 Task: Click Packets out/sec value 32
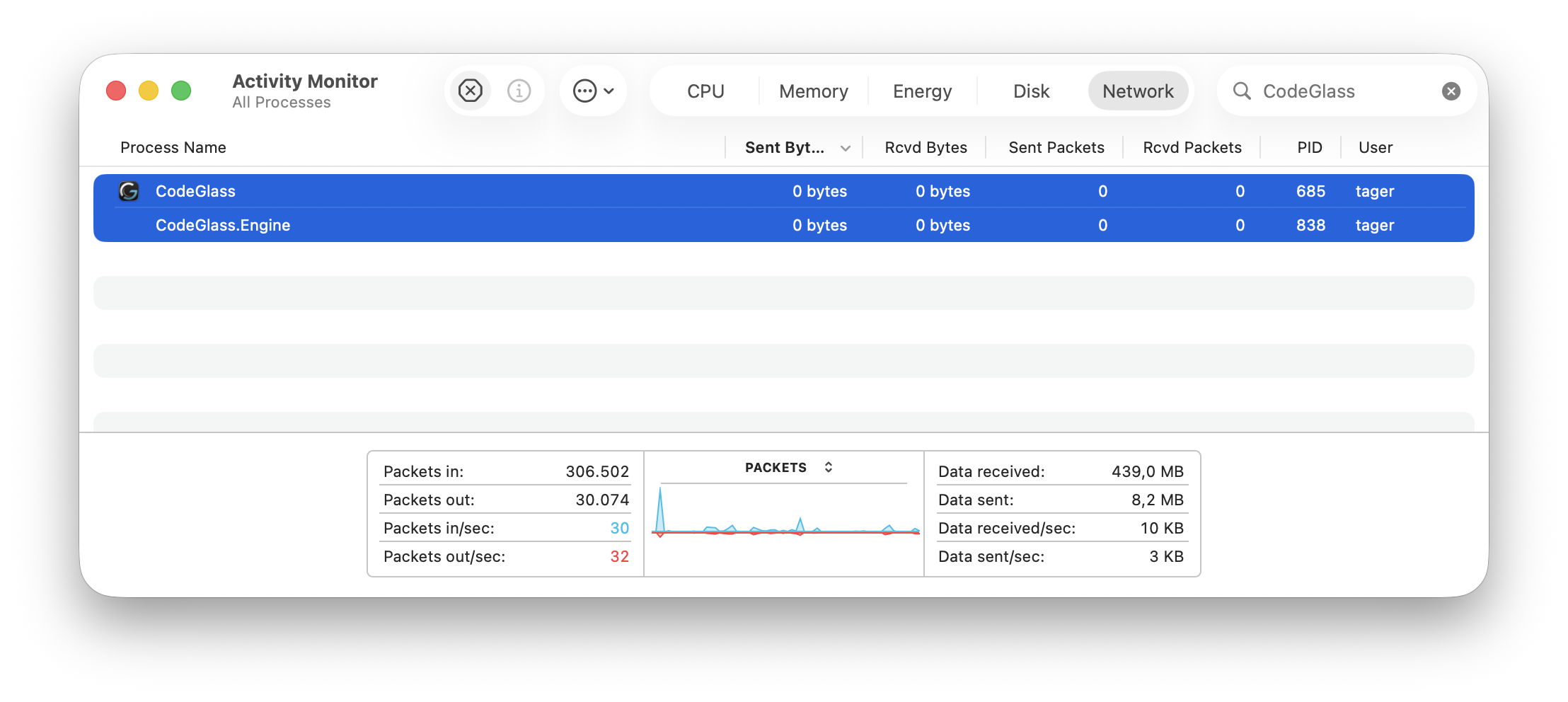(619, 556)
